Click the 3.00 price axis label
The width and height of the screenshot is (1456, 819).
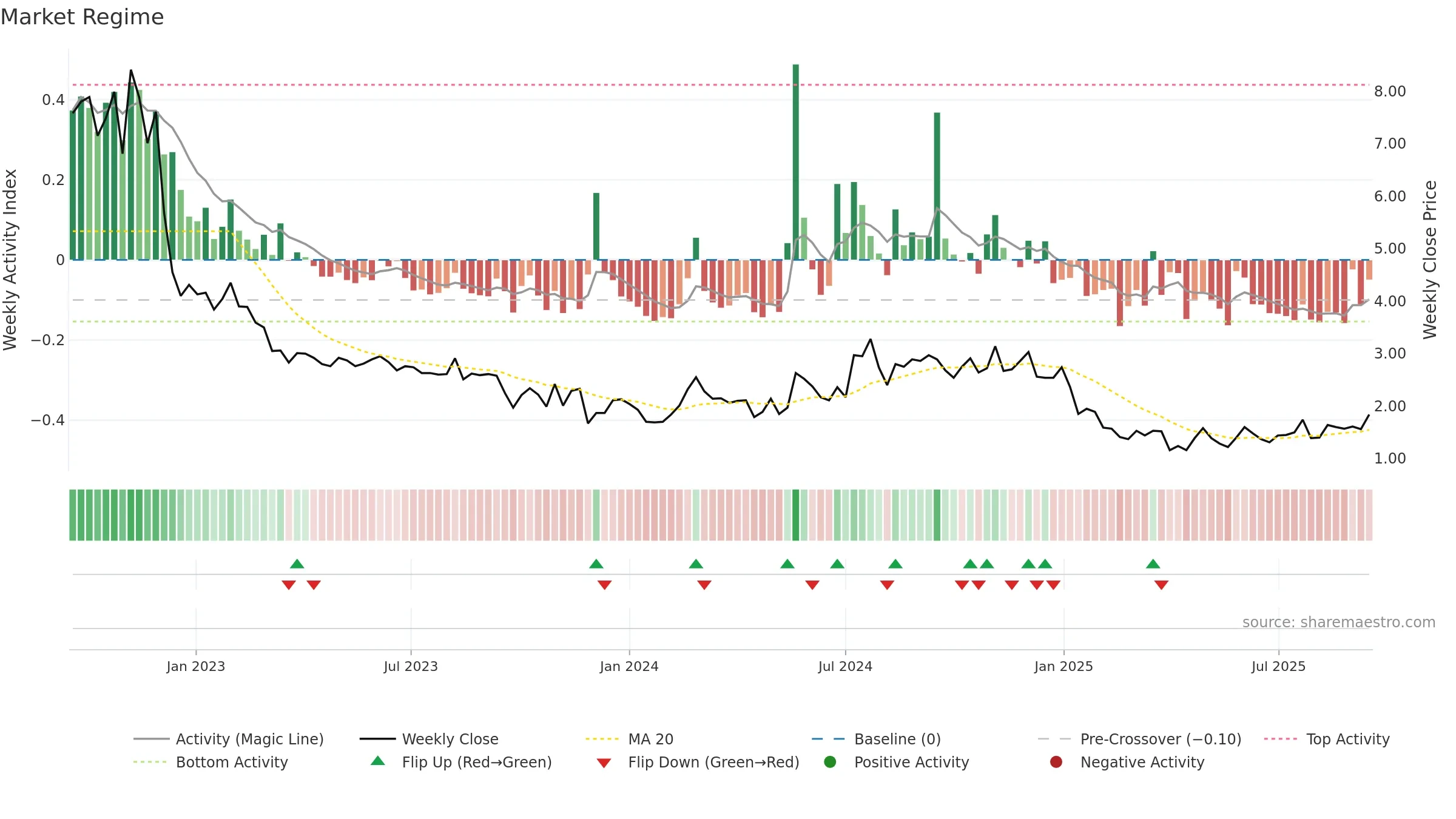coord(1390,353)
